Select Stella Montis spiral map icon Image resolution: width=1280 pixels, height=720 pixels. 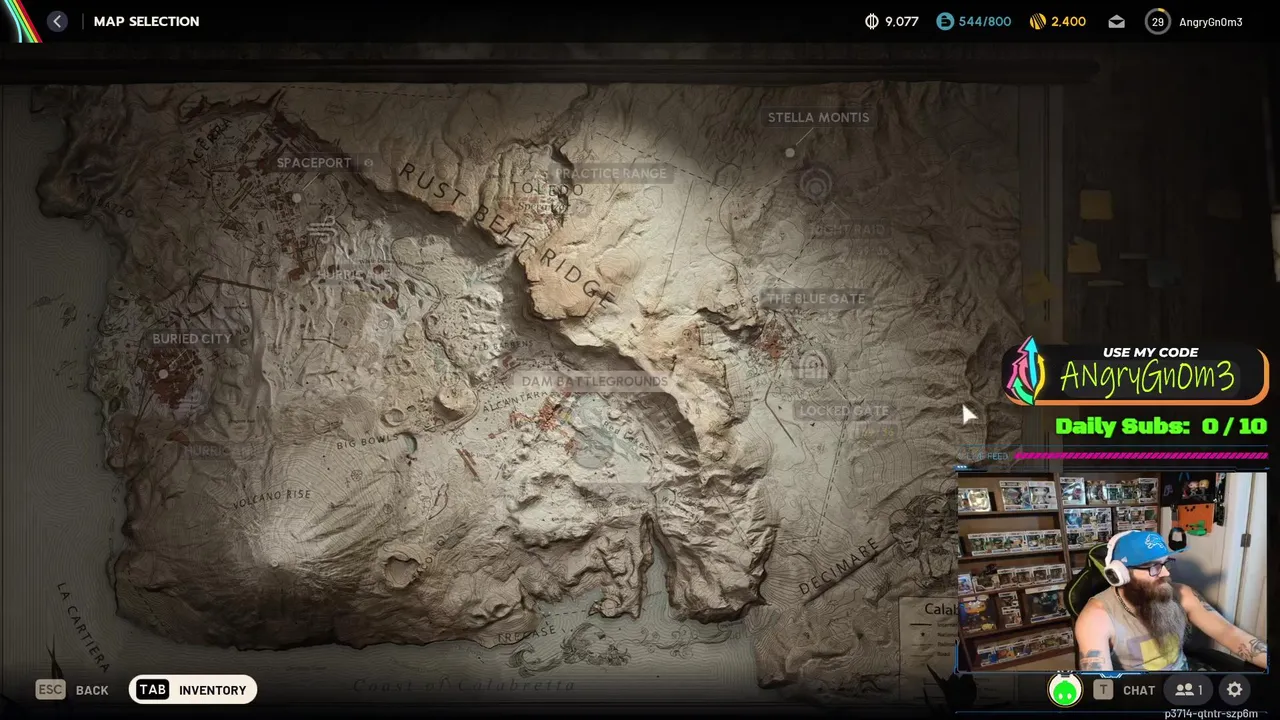(x=816, y=186)
